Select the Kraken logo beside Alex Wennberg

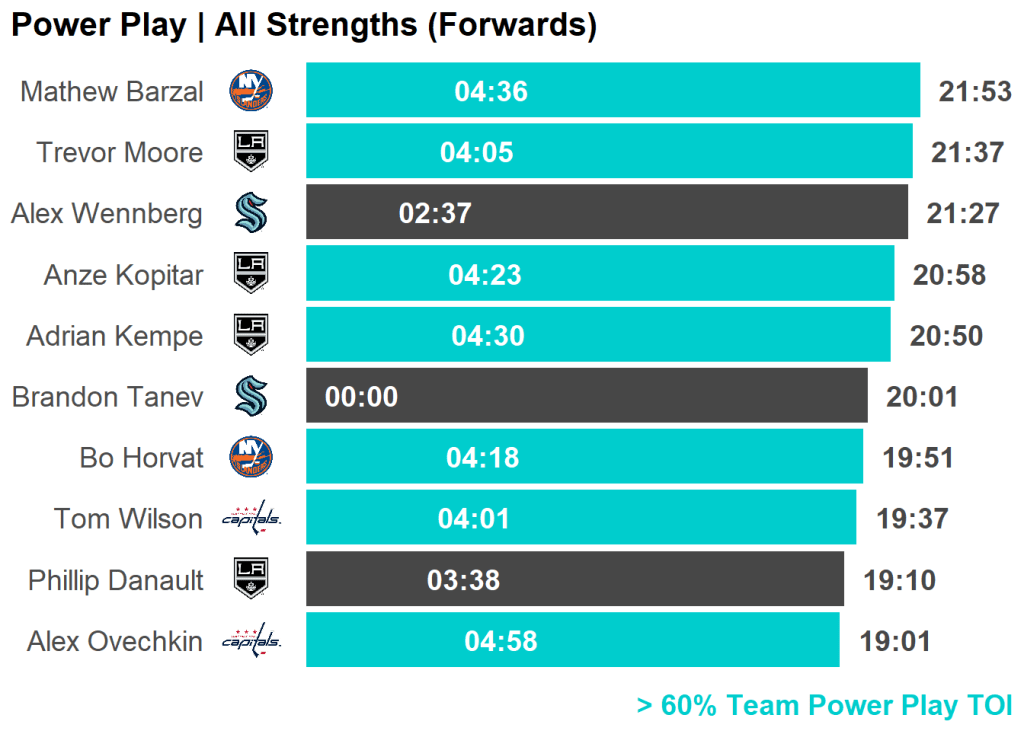[251, 213]
